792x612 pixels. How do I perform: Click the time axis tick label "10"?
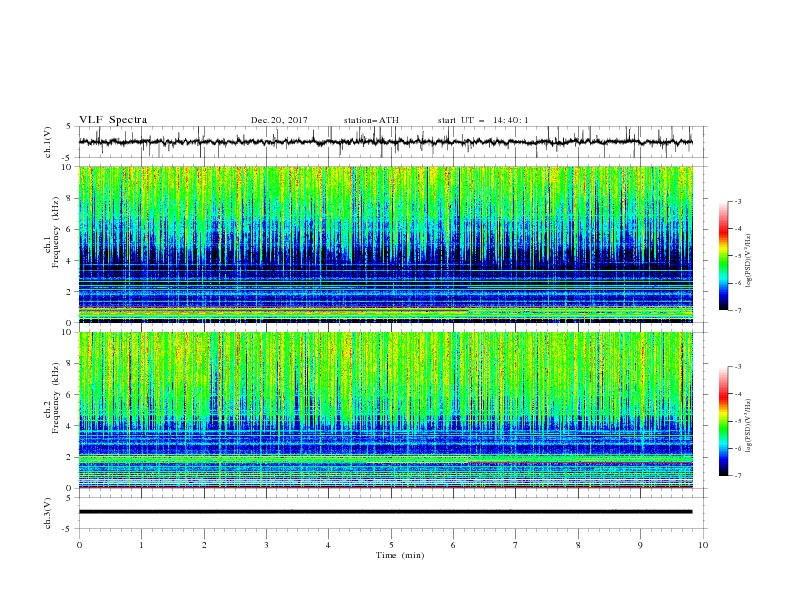pyautogui.click(x=703, y=545)
